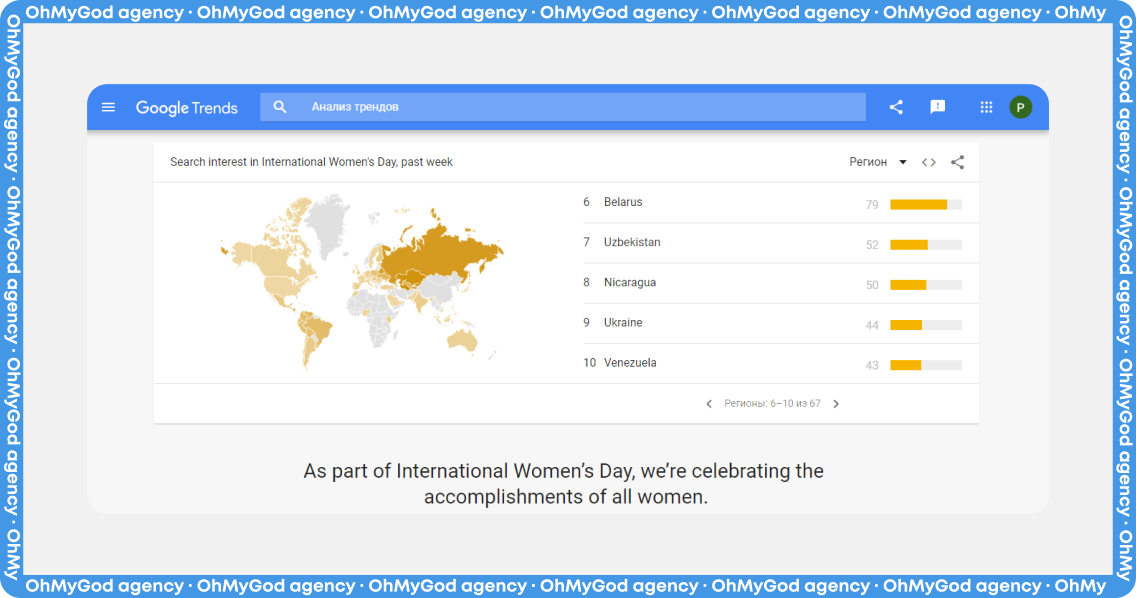Choose Ukraine from the ranking

[623, 322]
